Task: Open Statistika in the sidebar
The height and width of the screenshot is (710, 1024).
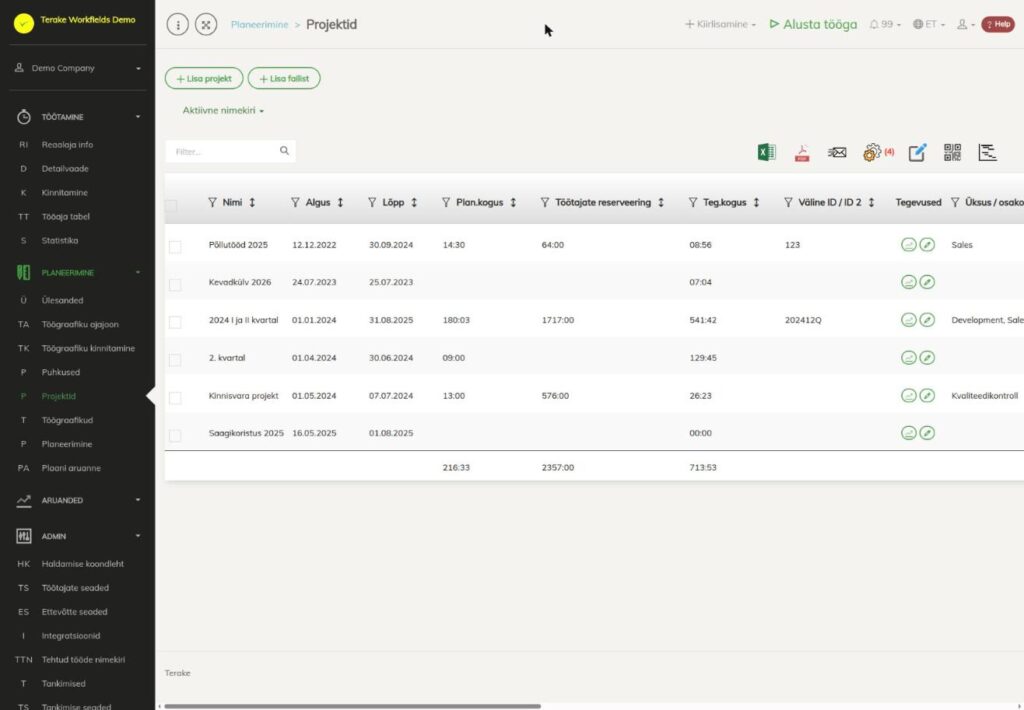Action: pos(60,240)
